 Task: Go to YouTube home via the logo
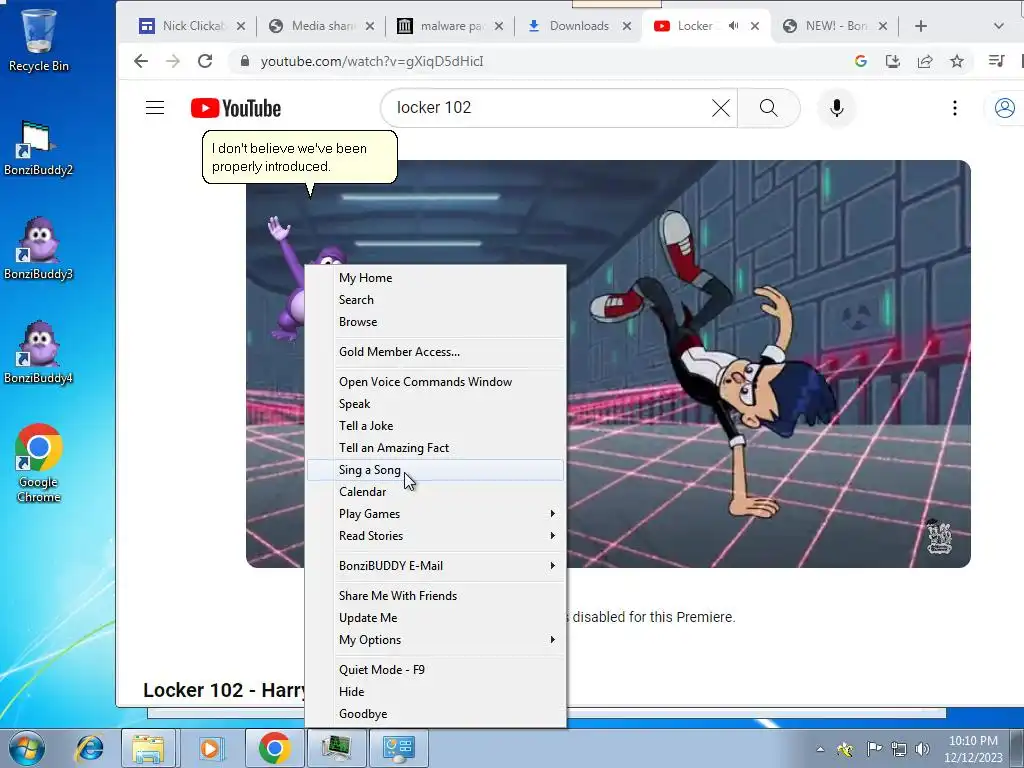(236, 108)
